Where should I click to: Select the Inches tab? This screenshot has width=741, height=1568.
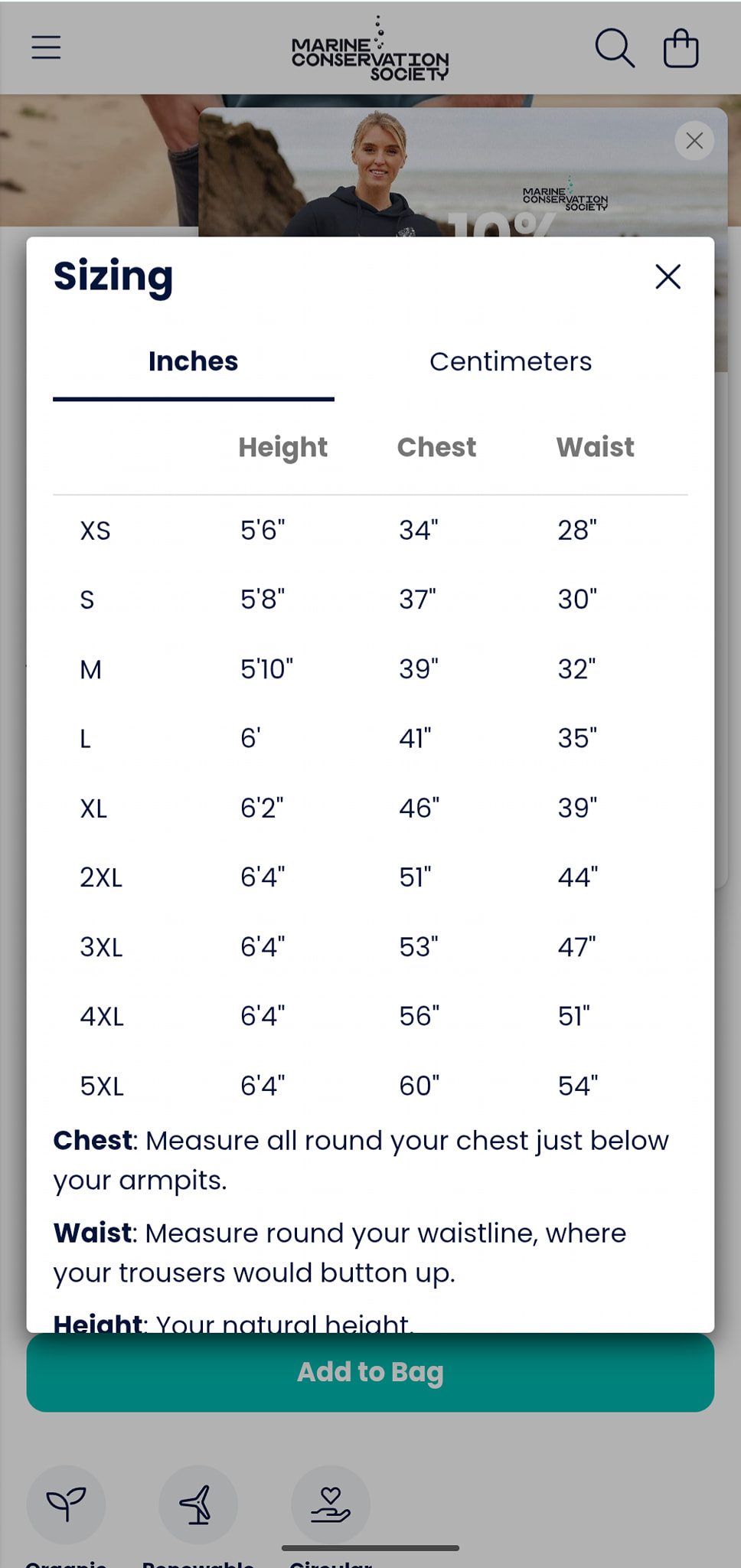click(194, 361)
